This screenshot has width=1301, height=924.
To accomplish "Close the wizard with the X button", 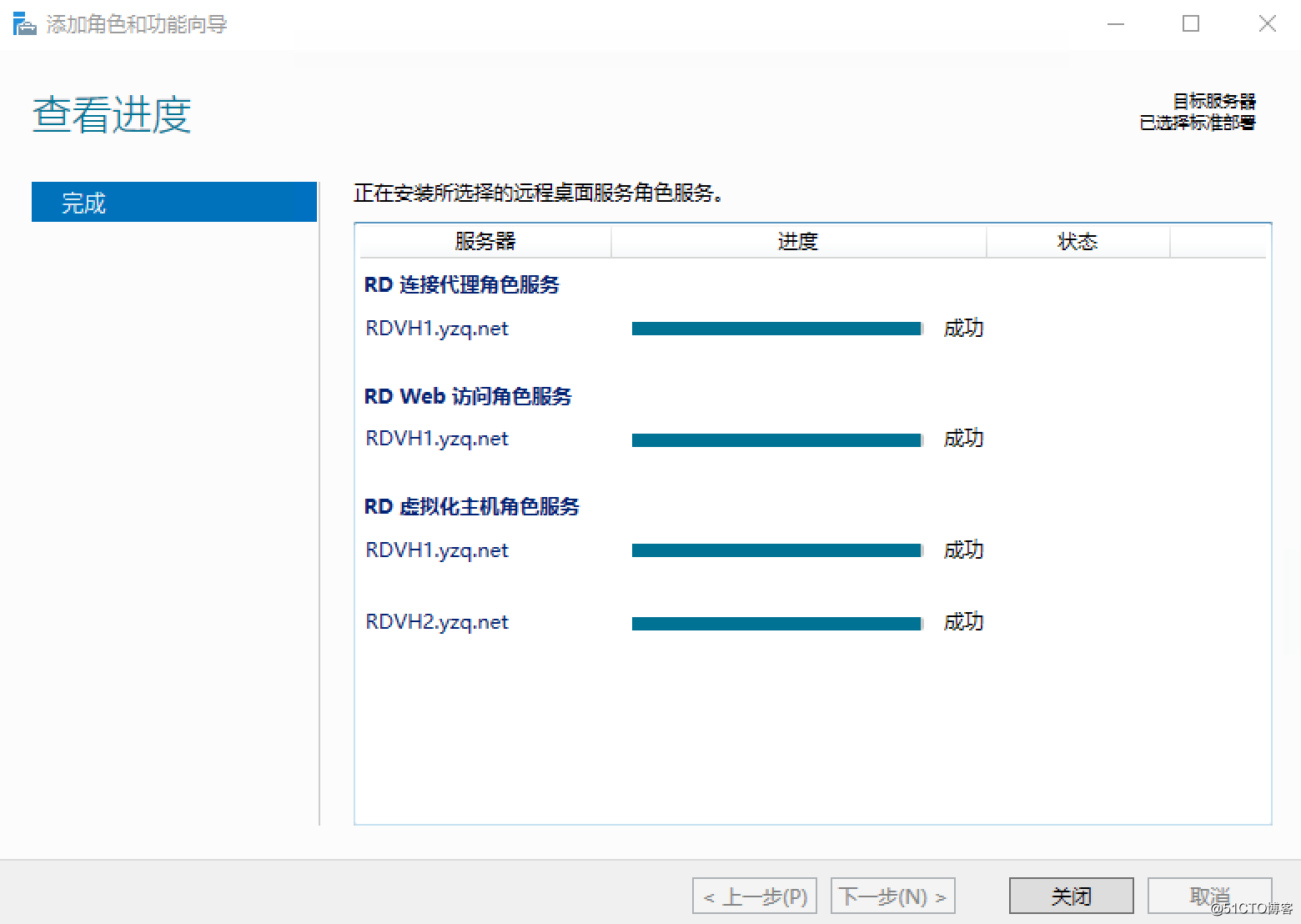I will (x=1267, y=24).
